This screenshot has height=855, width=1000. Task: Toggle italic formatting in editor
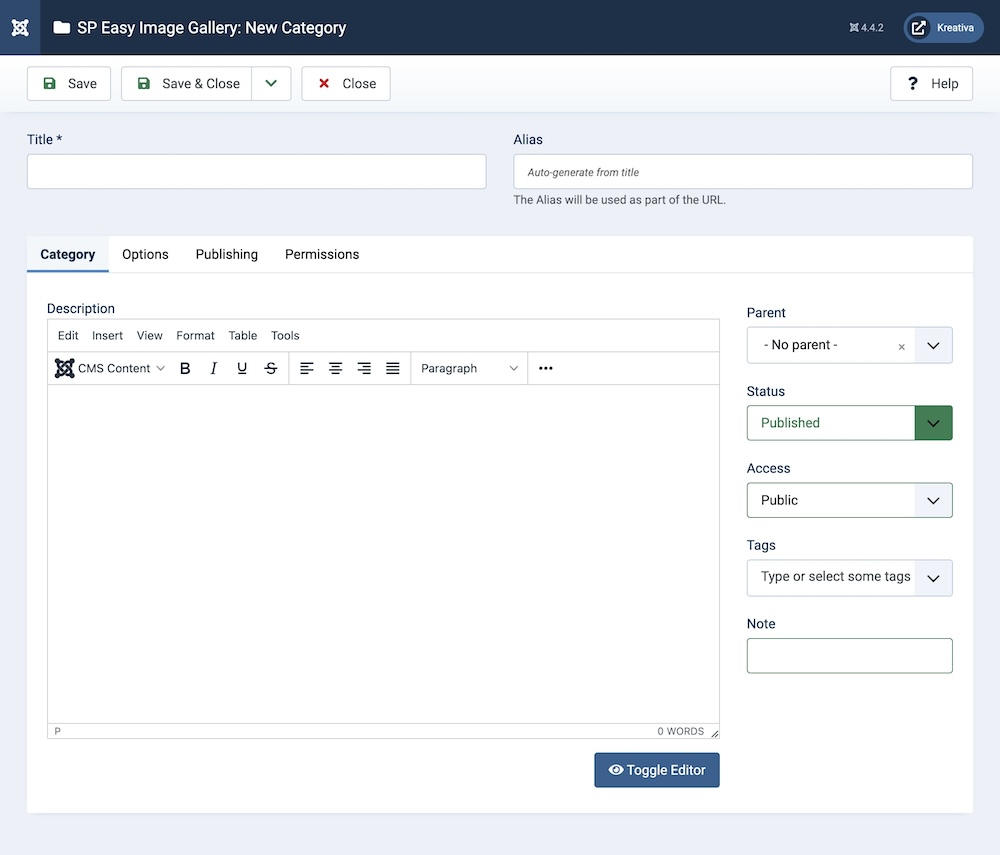tap(213, 368)
